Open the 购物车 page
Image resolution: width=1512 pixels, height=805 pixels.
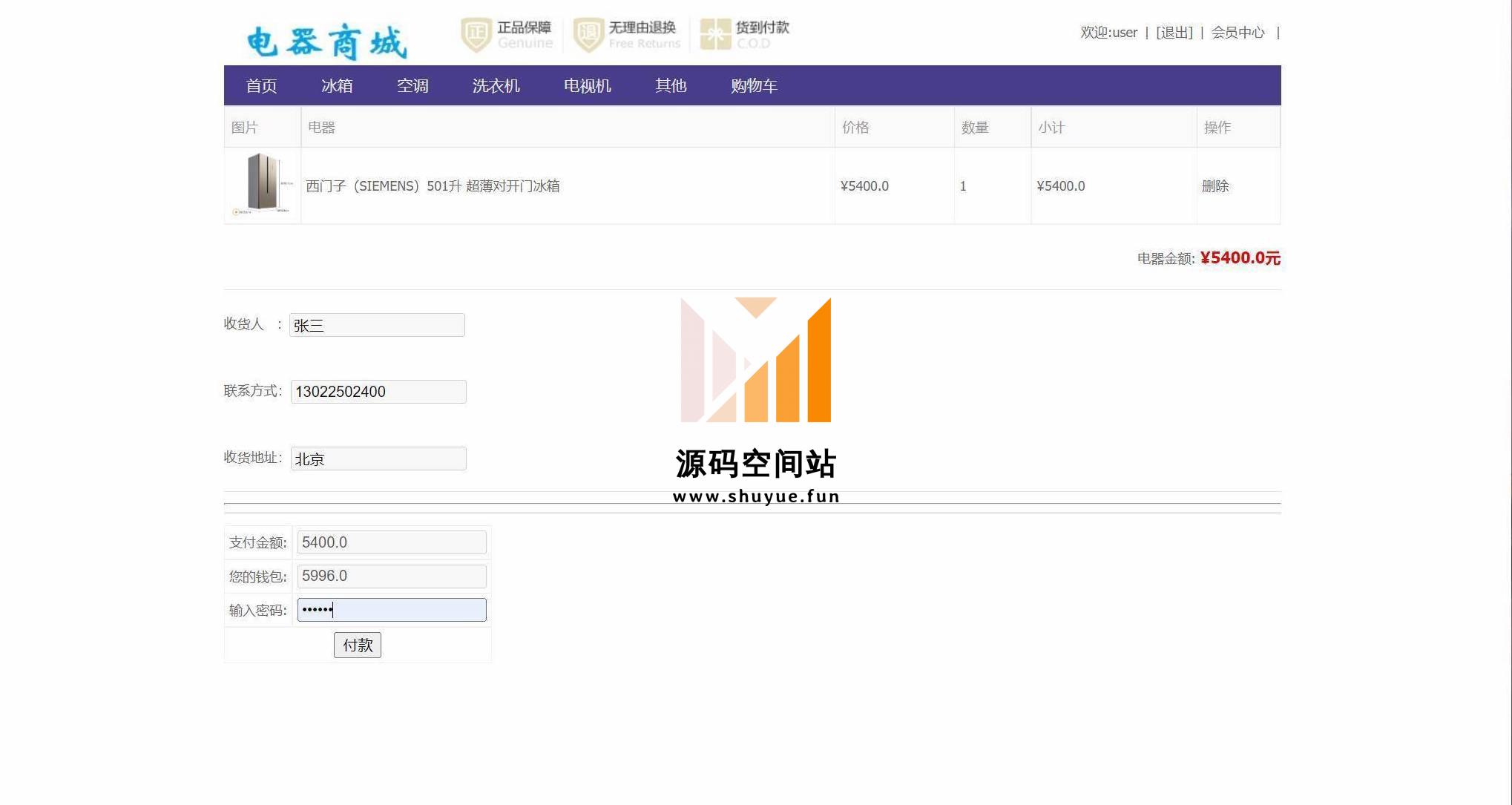(754, 86)
